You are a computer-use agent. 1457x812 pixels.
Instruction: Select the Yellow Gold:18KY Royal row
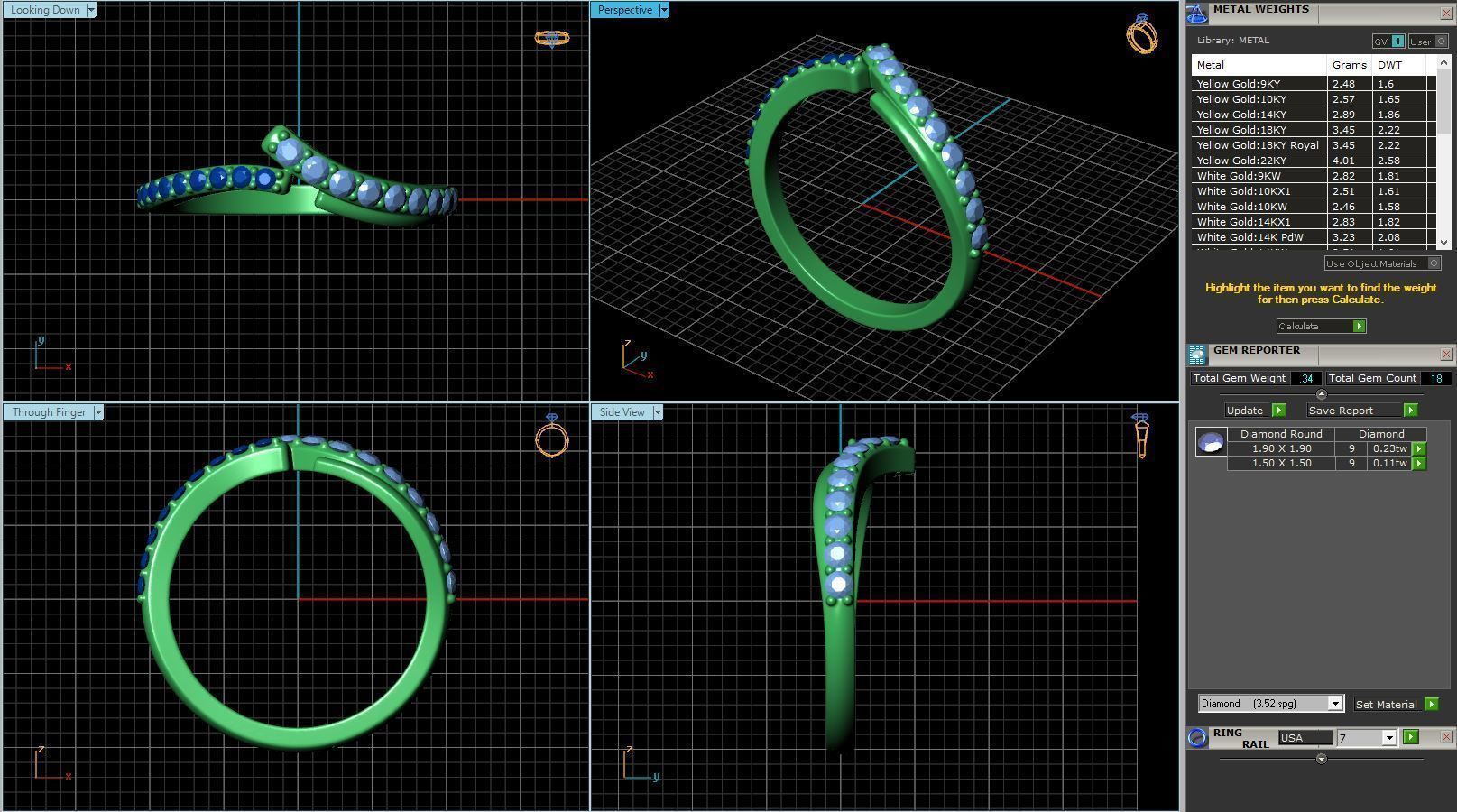point(1314,145)
